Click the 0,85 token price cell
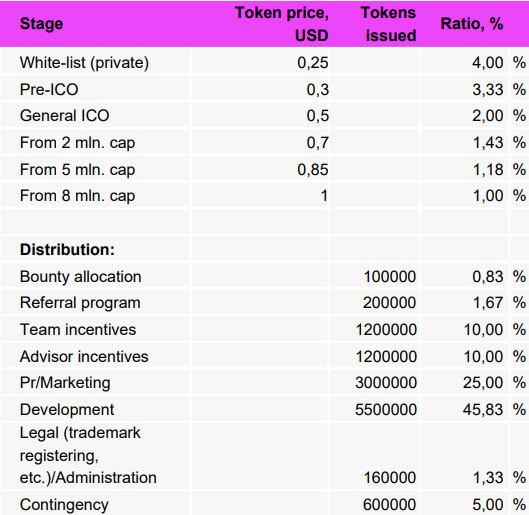Screen dimensions: 529x515 [313, 170]
